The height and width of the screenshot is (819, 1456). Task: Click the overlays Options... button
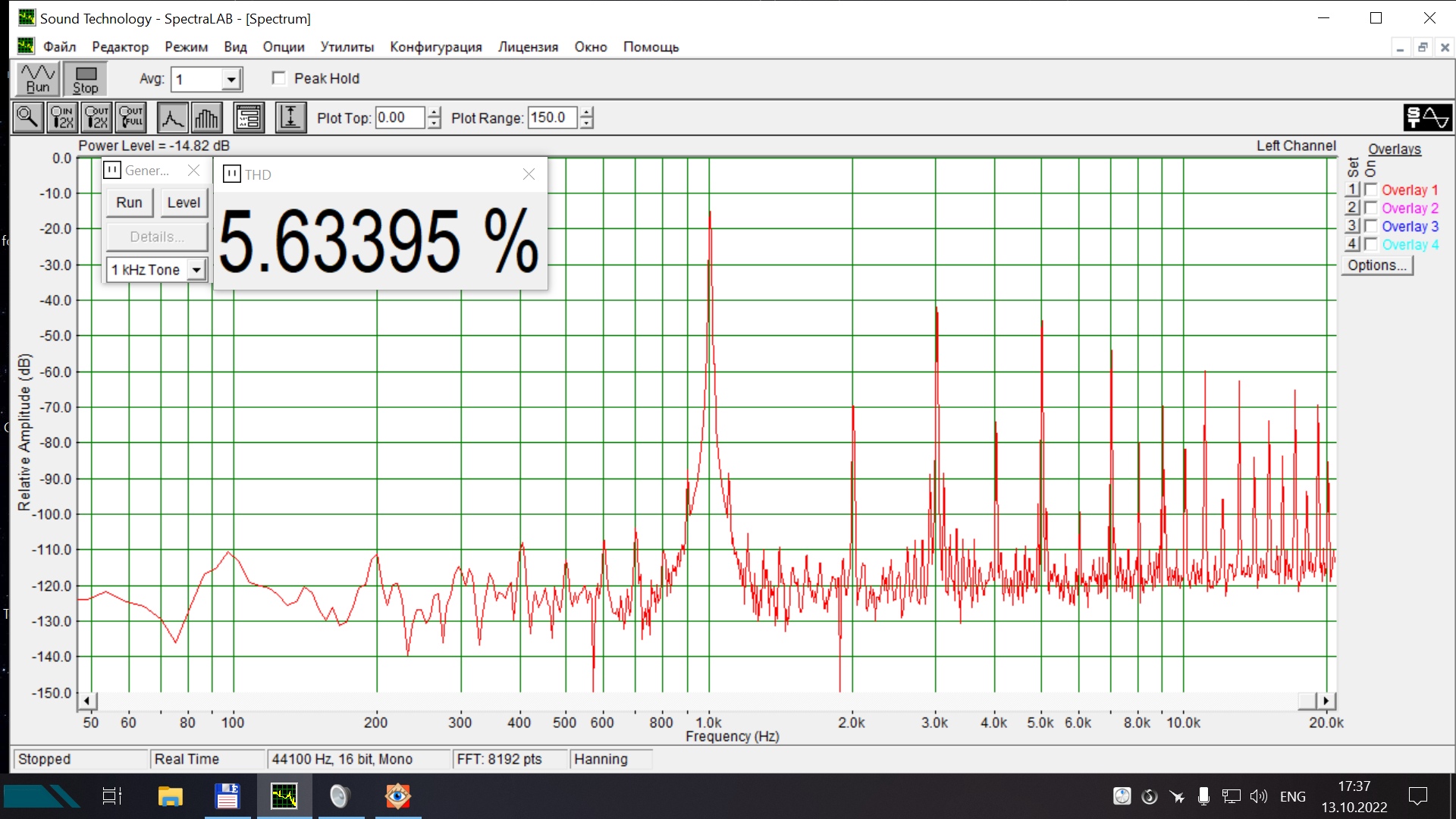(1376, 265)
